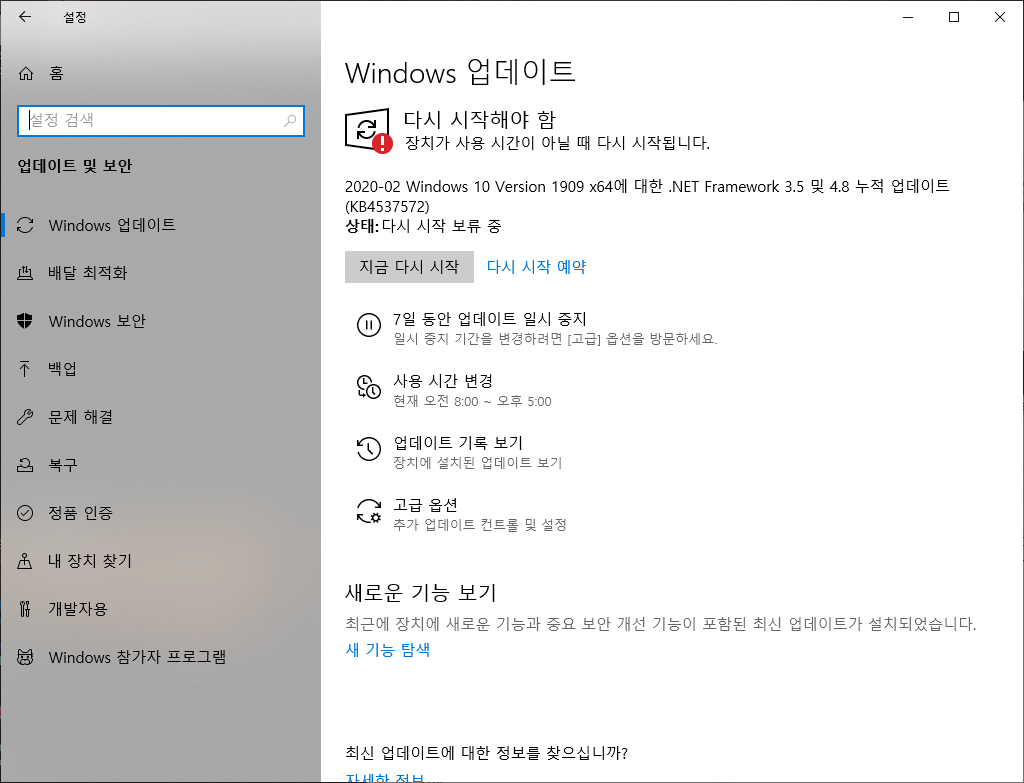Screen dimensions: 1024x783
Task: Click the 문제 해결 wrench icon
Action: click(25, 417)
